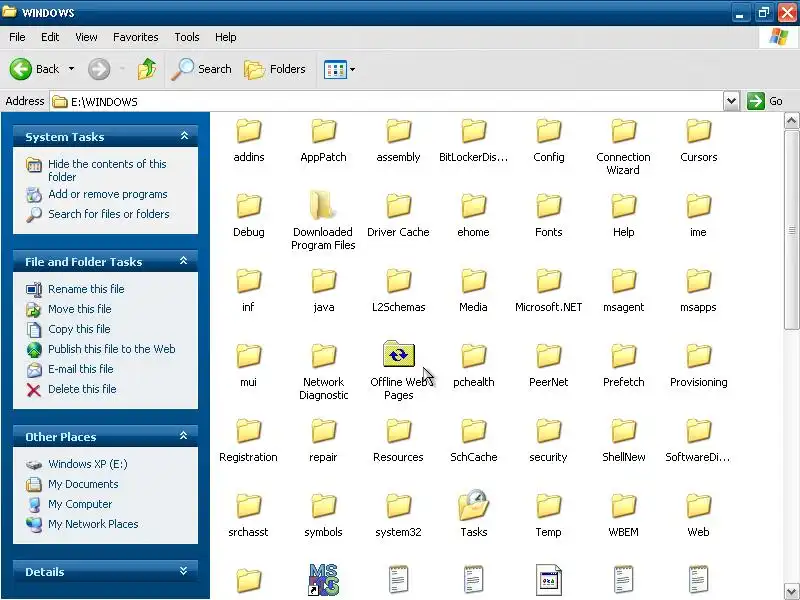This screenshot has height=600, width=800.
Task: Click Add or remove programs link
Action: click(108, 194)
